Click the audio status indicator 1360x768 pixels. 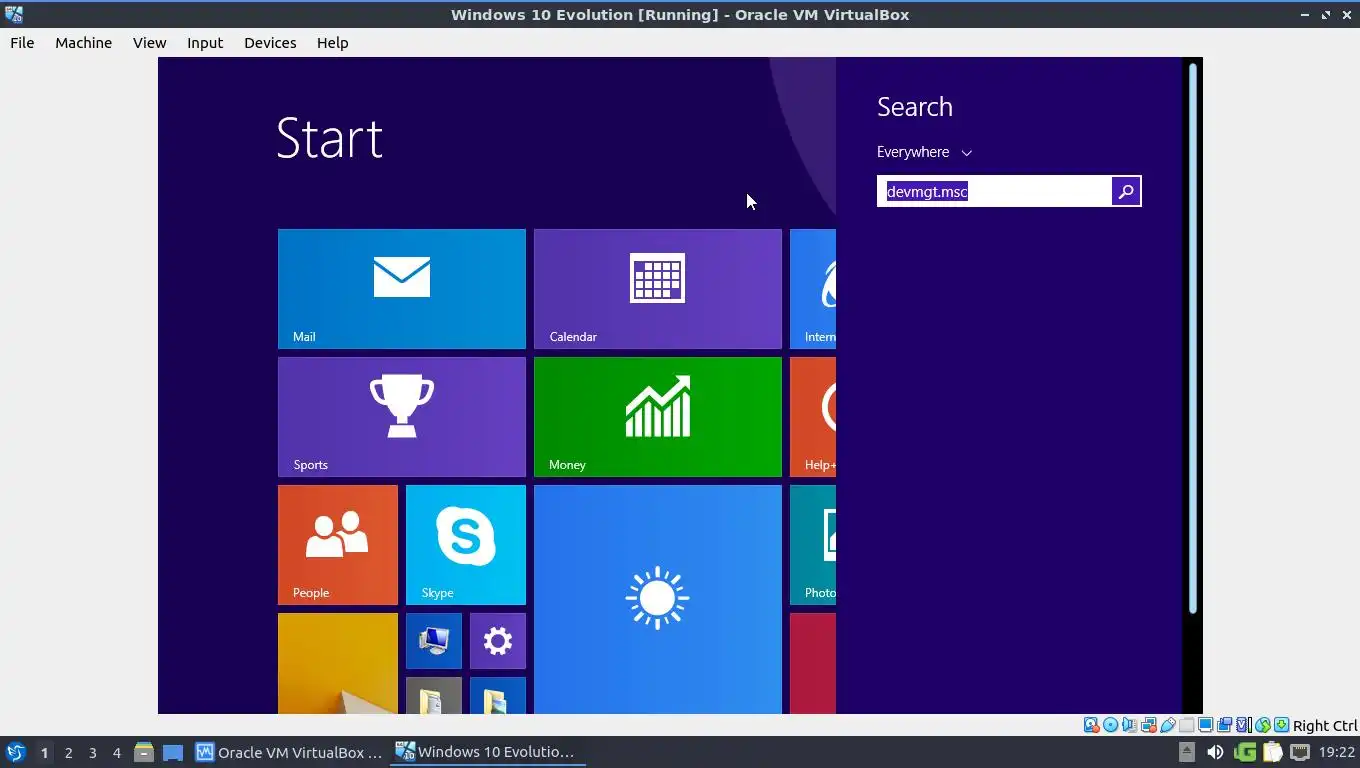coord(1129,725)
